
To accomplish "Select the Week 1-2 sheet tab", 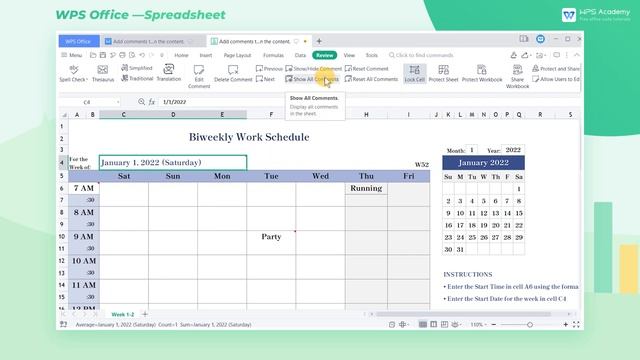I will [122, 314].
